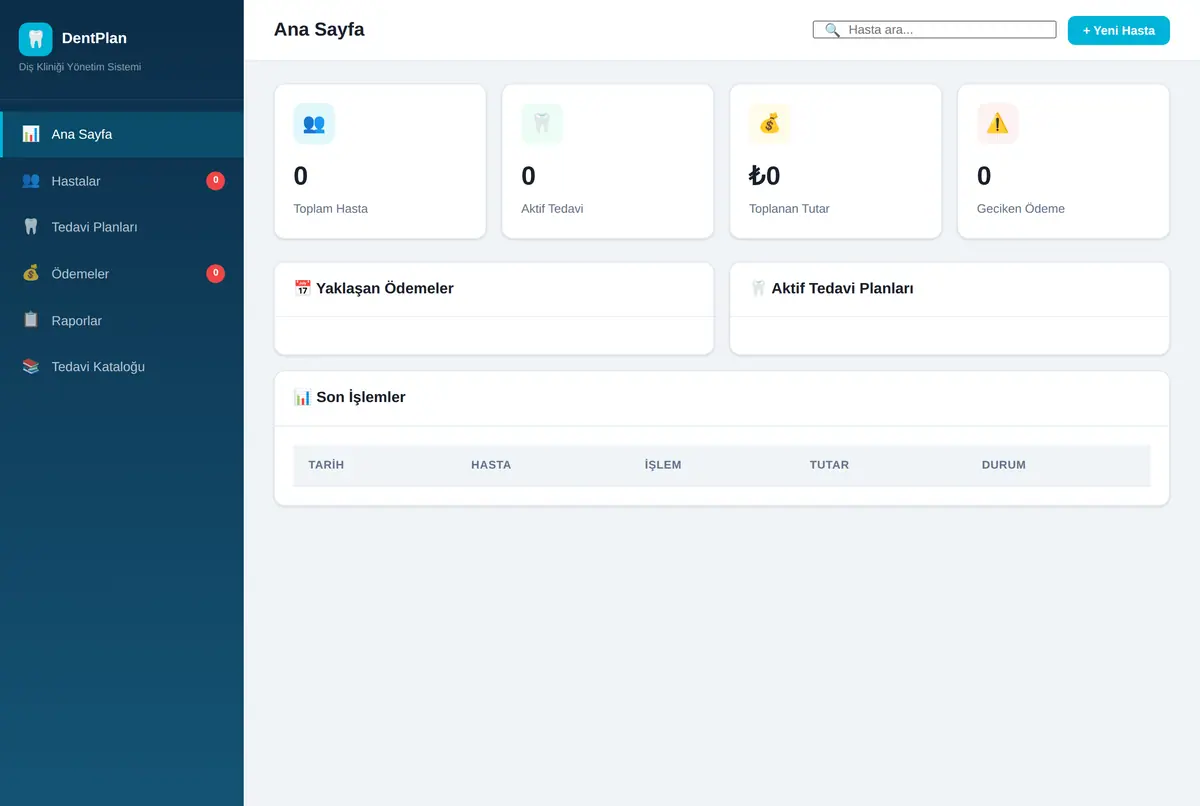This screenshot has width=1200, height=806.
Task: Focus the Hasta ara search field
Action: (x=935, y=30)
